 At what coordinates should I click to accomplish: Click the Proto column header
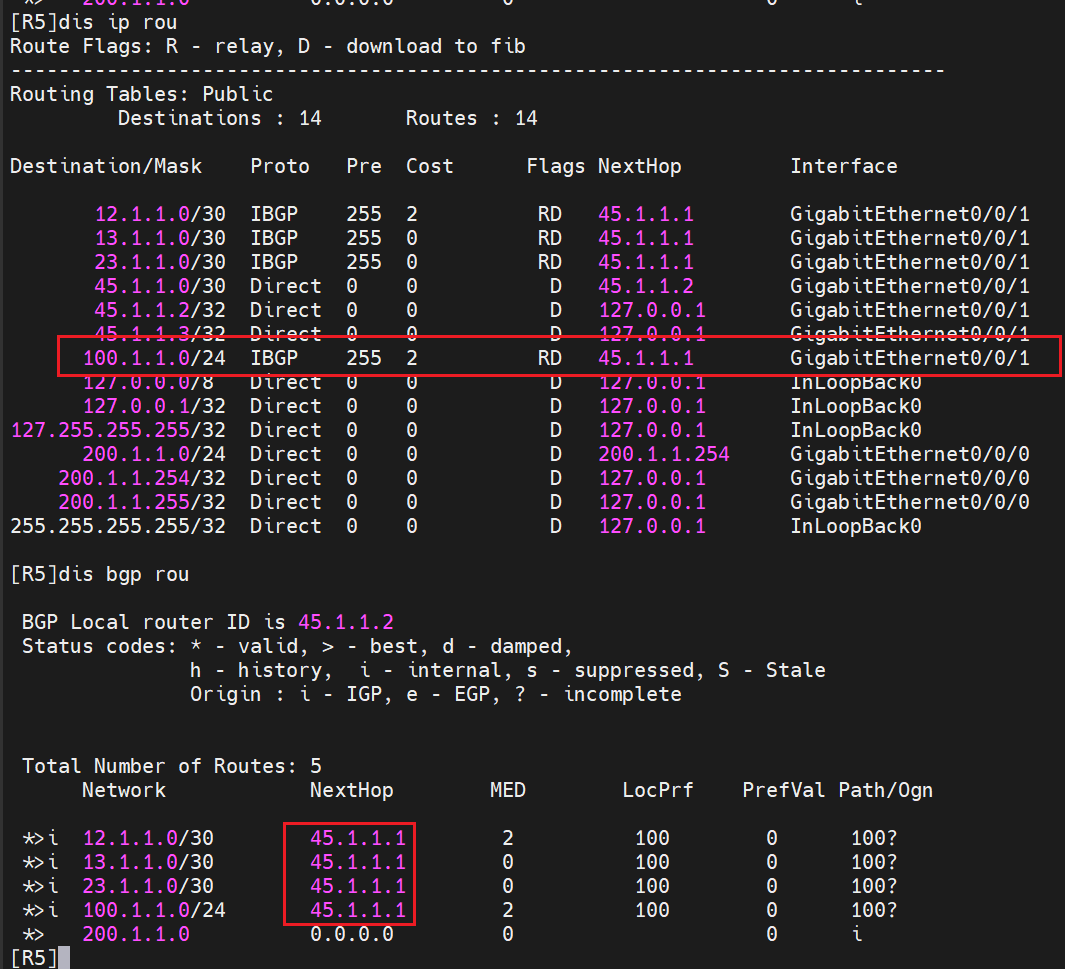click(x=280, y=166)
